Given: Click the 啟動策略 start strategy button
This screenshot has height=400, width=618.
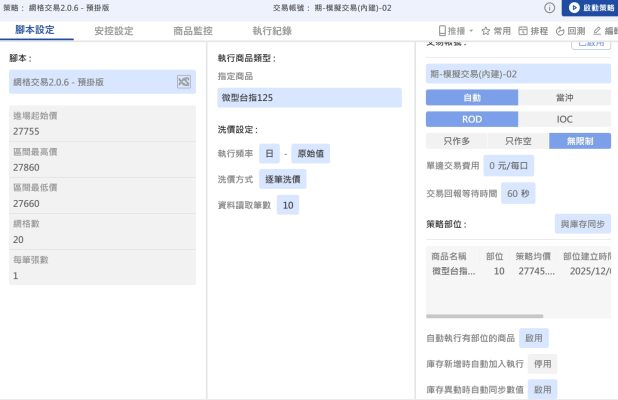Looking at the screenshot, I should pyautogui.click(x=590, y=8).
